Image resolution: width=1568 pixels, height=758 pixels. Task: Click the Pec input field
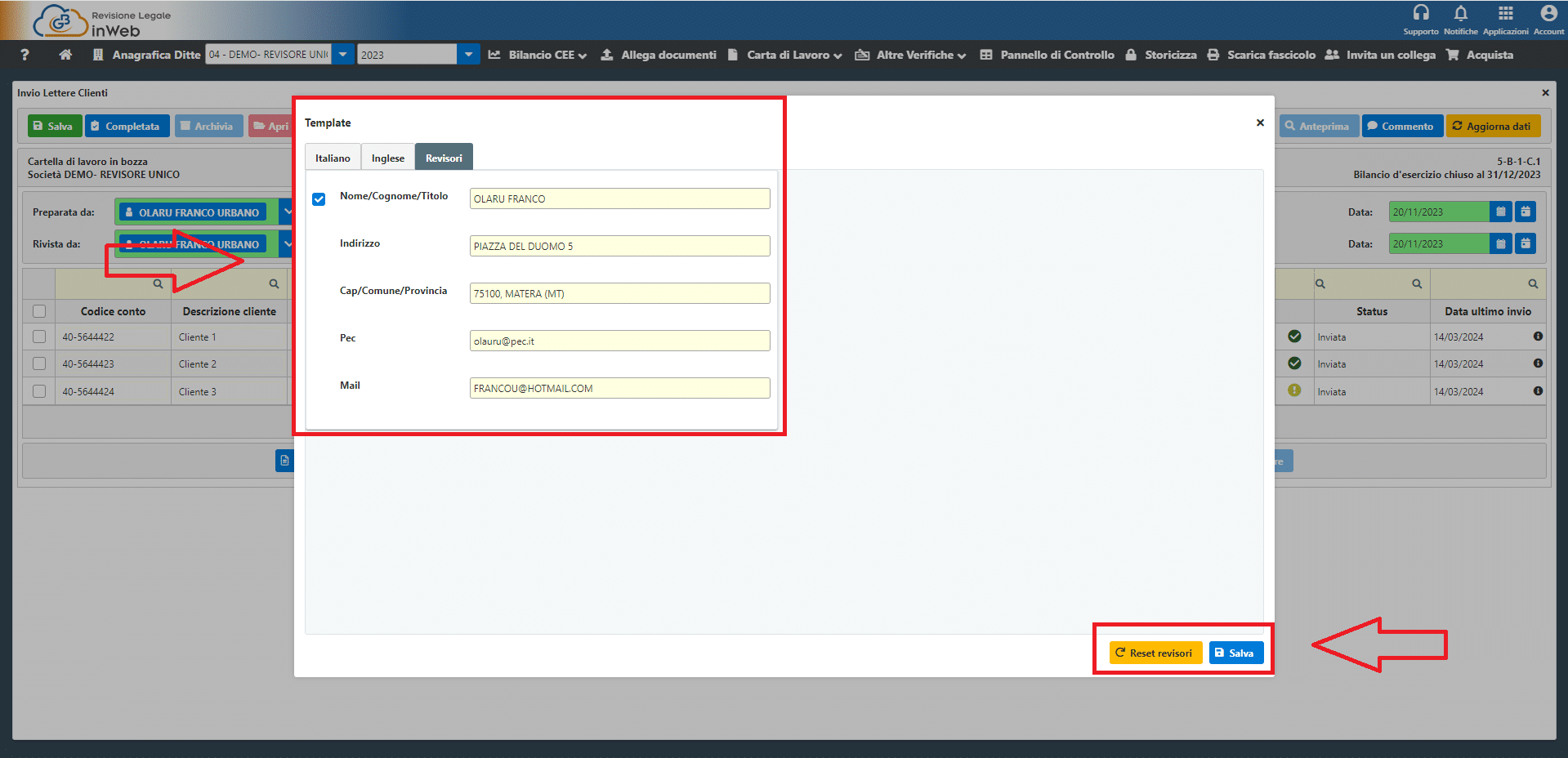(619, 341)
